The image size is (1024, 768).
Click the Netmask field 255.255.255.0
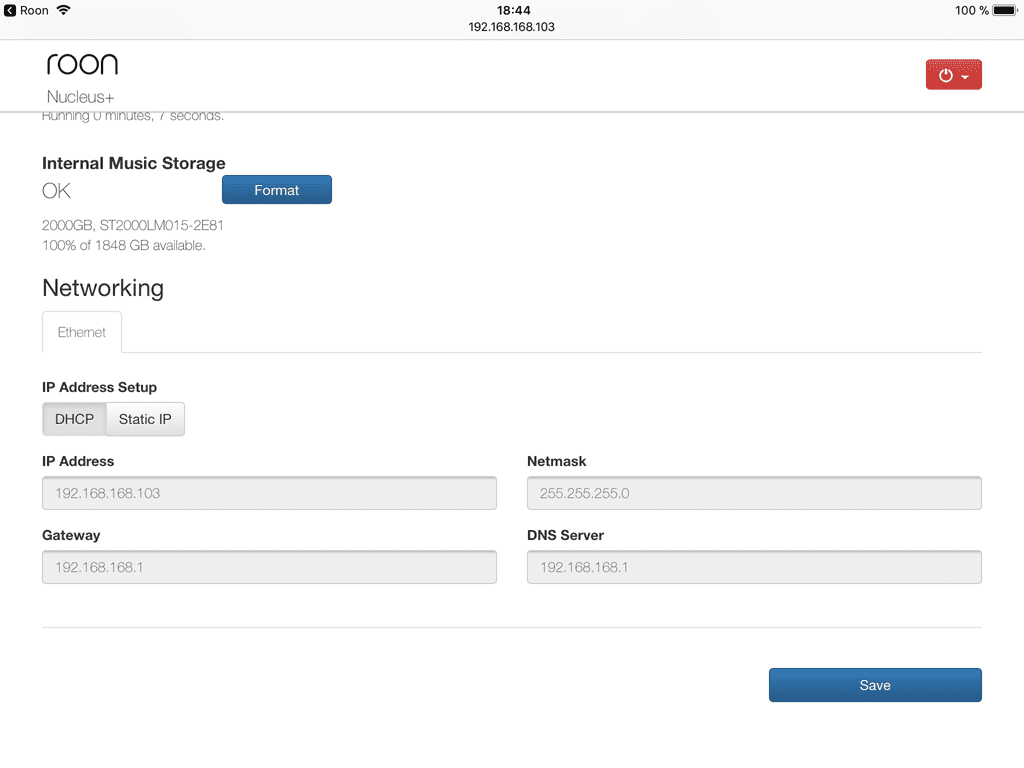(x=754, y=493)
